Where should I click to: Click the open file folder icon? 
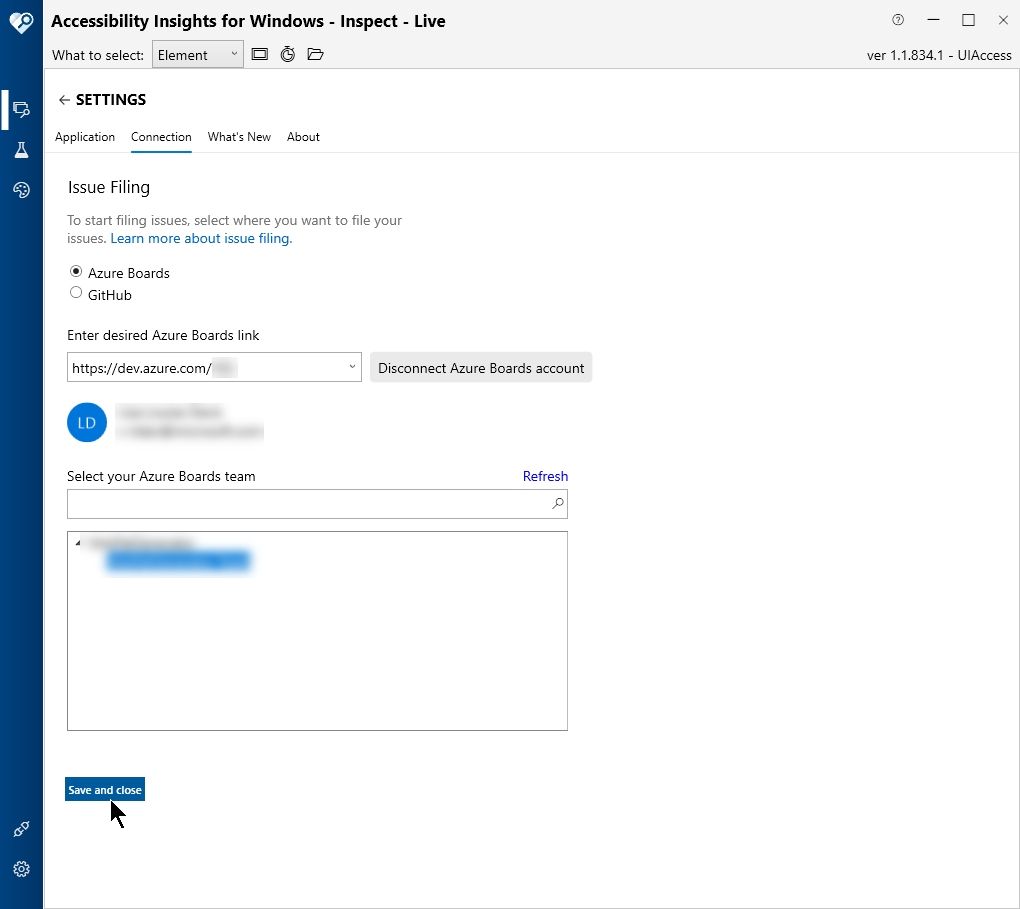[x=315, y=54]
